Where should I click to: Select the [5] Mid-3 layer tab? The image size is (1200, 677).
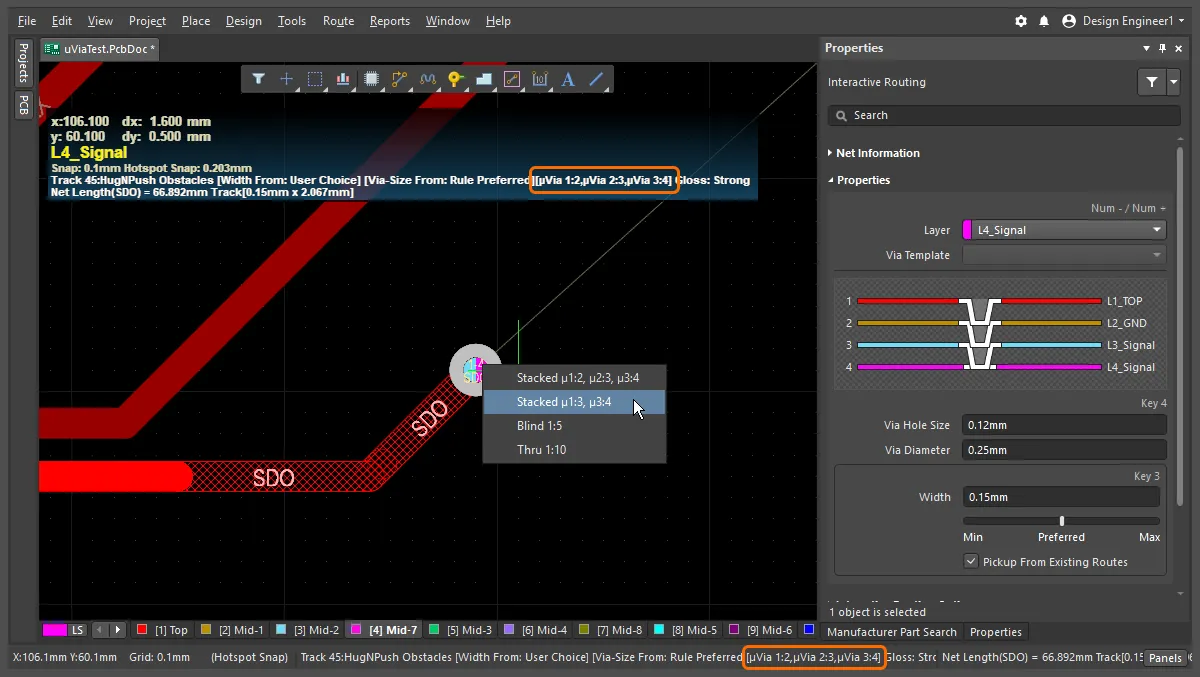coord(460,630)
